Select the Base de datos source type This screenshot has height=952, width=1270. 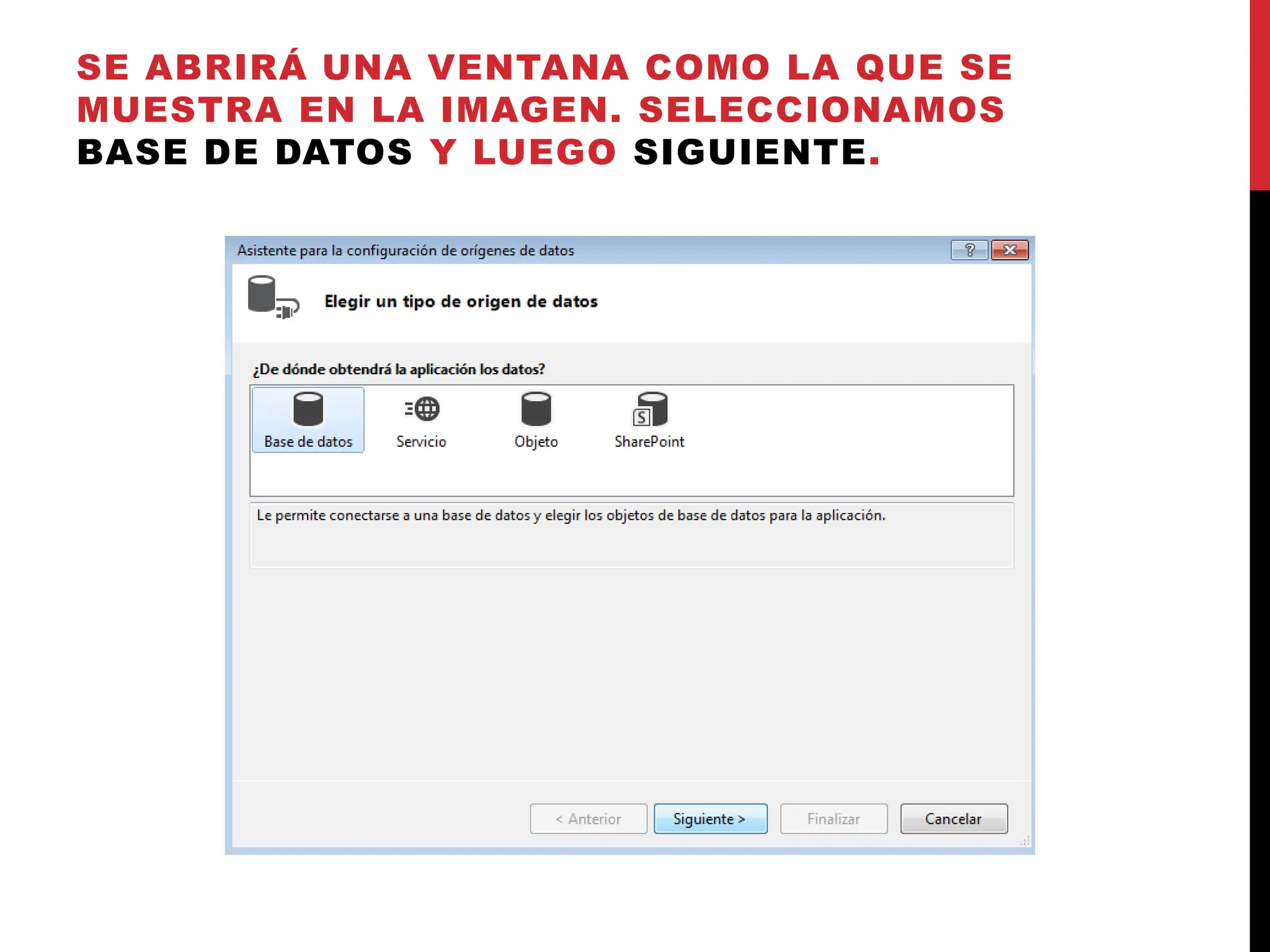(x=308, y=420)
